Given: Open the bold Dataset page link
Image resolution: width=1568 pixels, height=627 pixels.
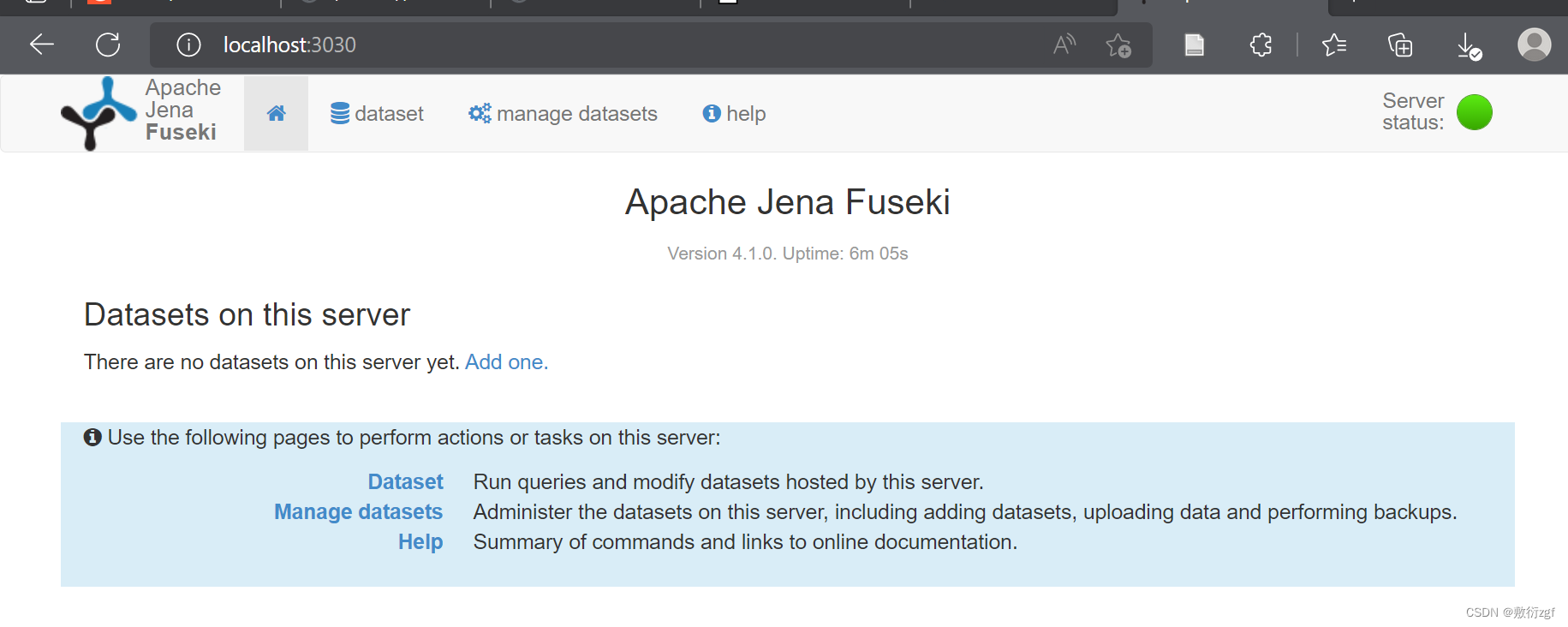Looking at the screenshot, I should pos(405,482).
